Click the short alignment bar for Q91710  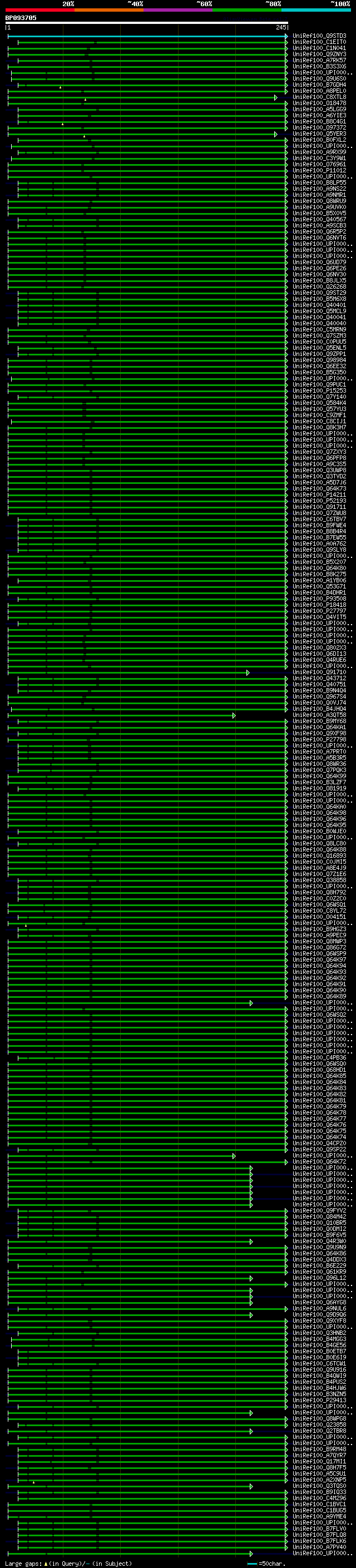128,672
